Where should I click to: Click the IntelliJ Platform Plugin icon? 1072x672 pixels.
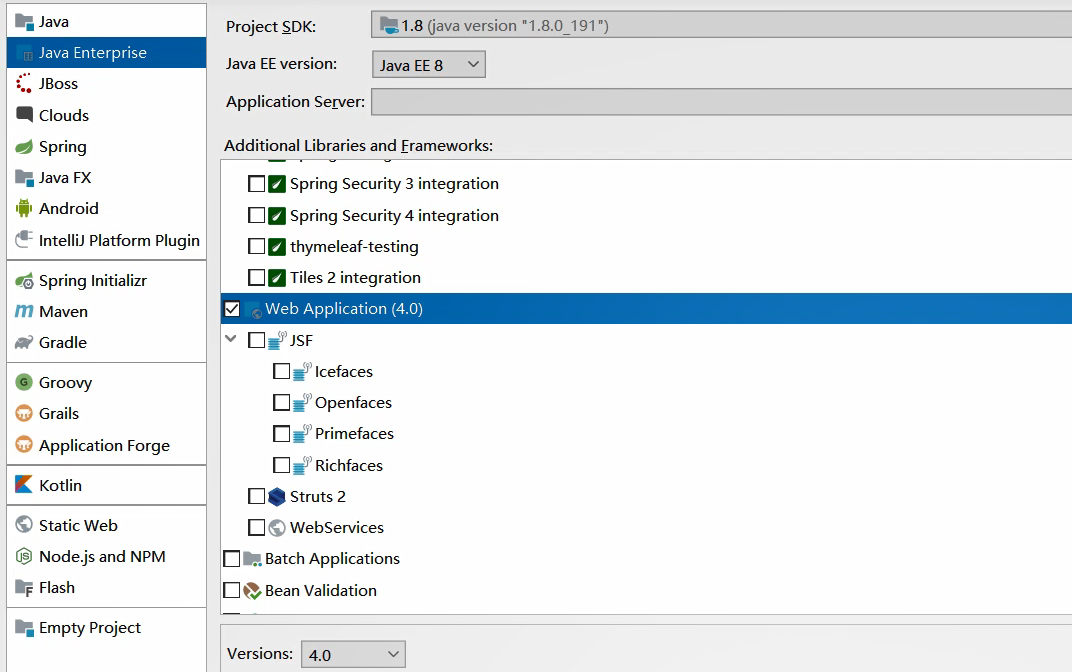coord(24,240)
